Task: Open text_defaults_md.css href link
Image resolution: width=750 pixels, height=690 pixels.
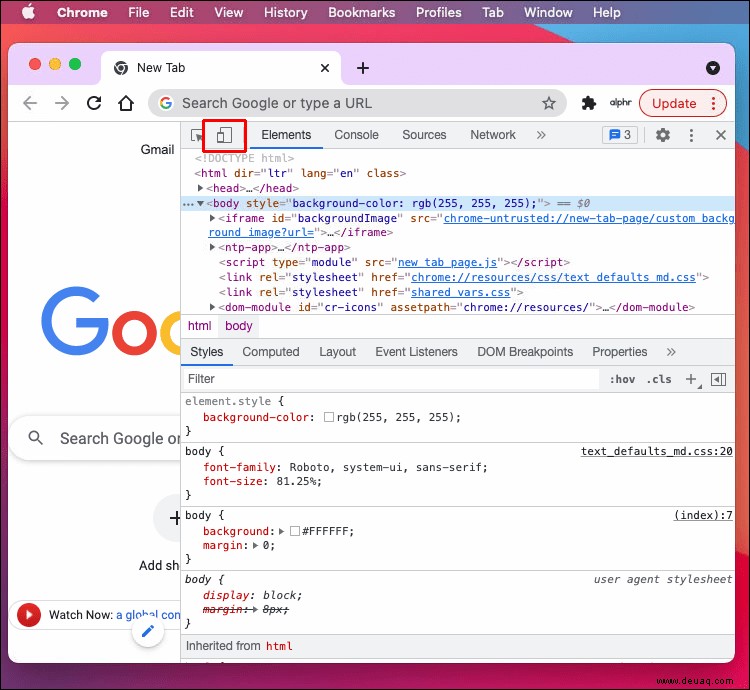Action: (x=553, y=277)
